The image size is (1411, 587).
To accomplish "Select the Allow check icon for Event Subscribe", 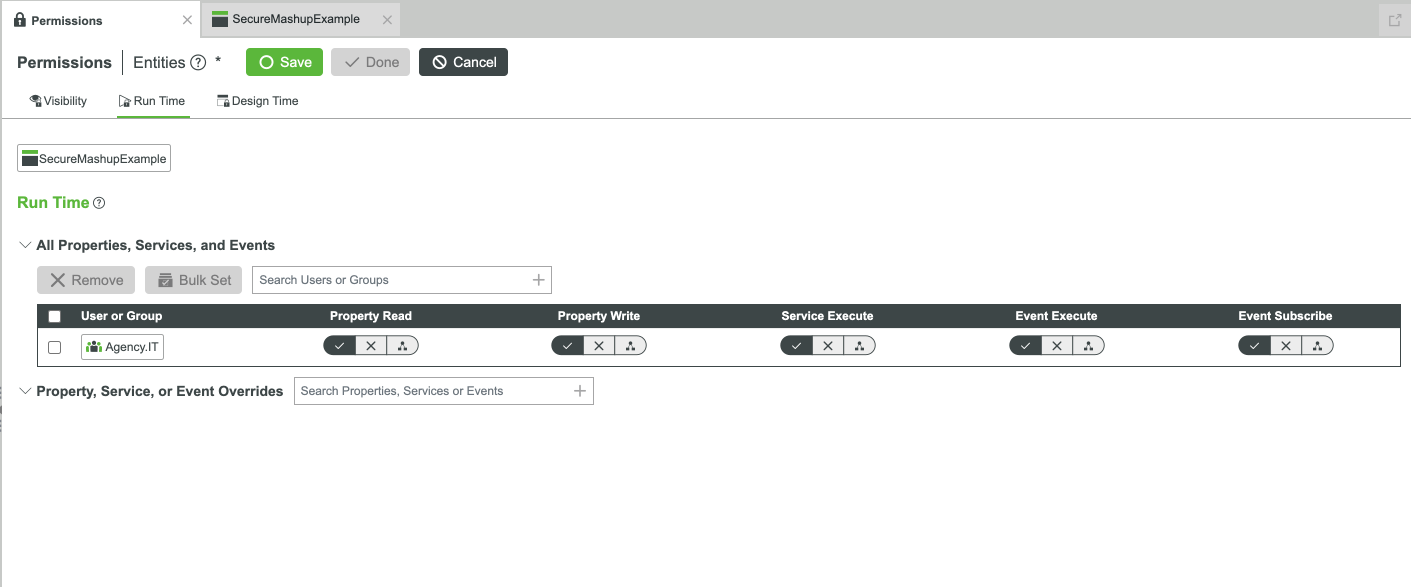I will 1254,345.
